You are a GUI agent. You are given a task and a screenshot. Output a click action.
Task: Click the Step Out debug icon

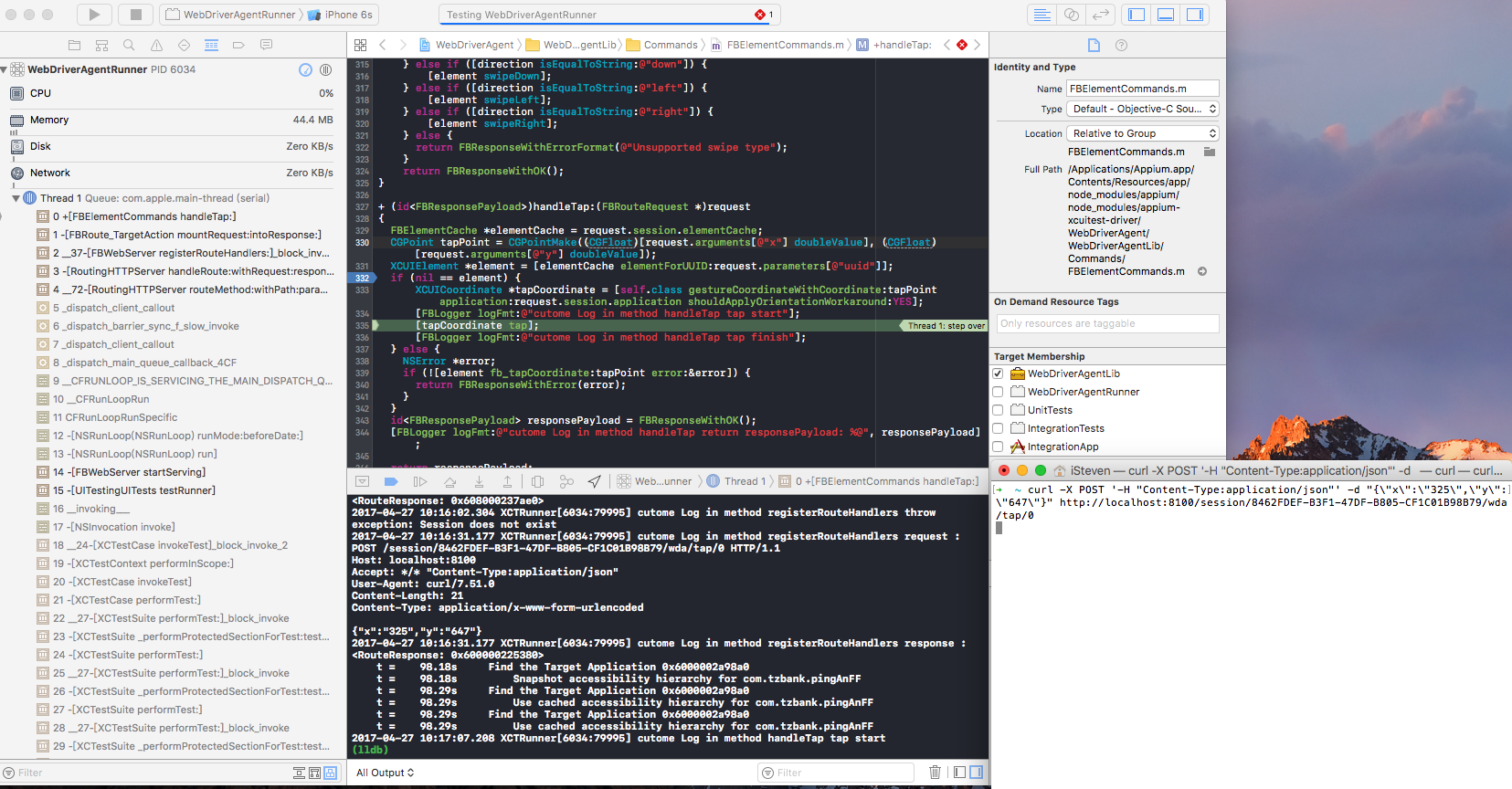tap(507, 481)
